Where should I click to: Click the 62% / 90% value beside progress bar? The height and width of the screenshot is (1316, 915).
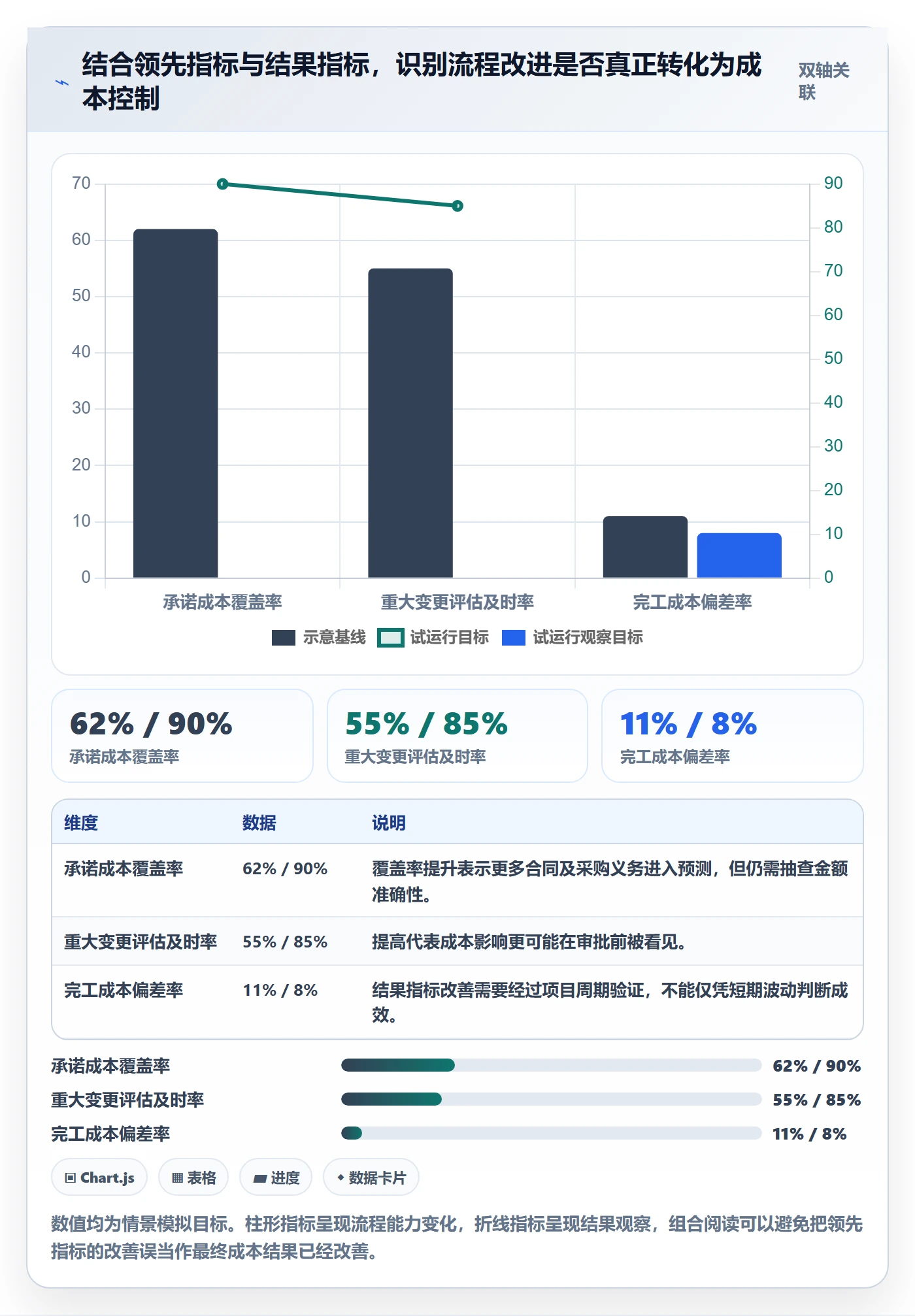click(816, 1066)
